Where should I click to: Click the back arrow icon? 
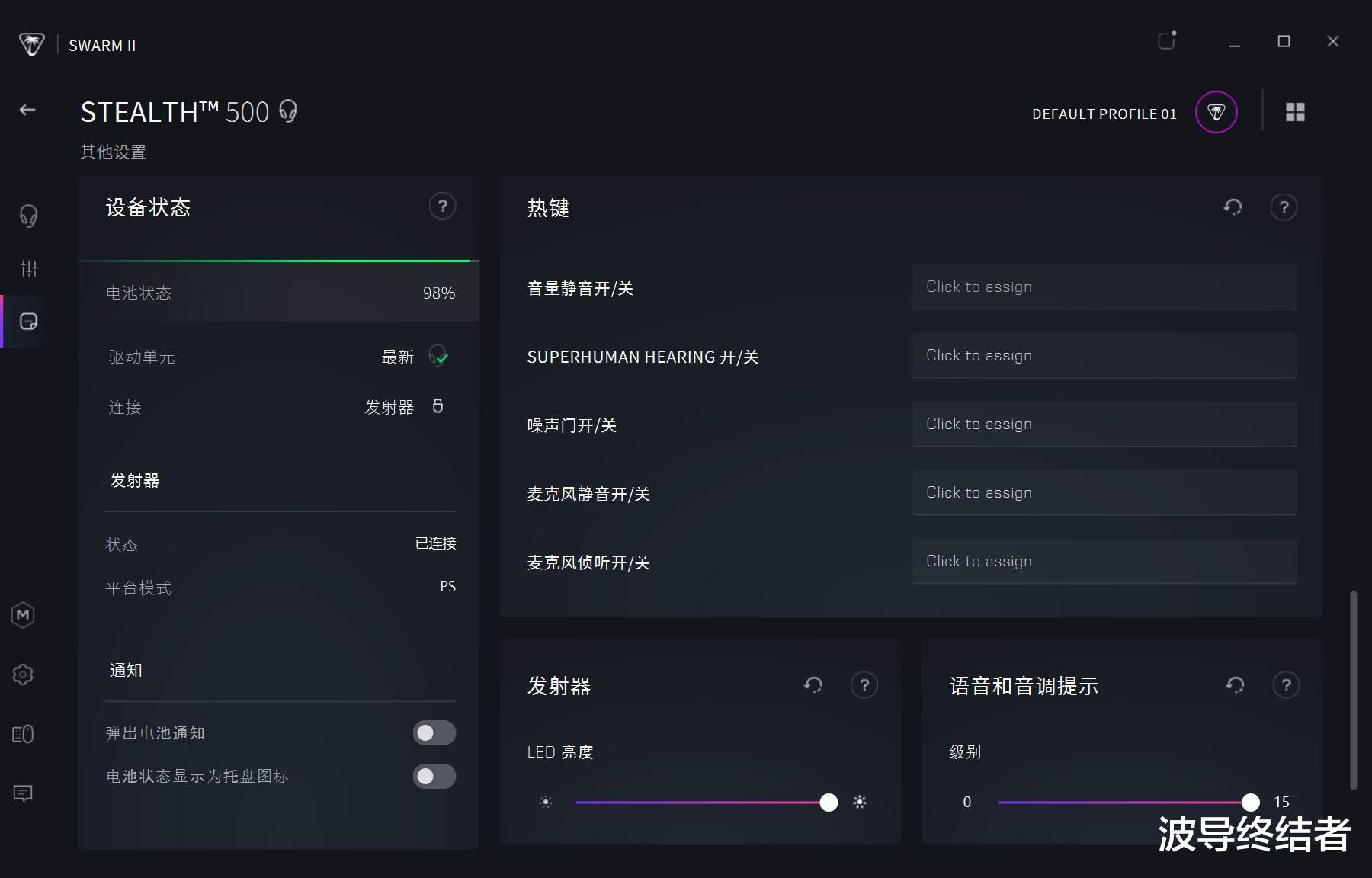[x=27, y=111]
